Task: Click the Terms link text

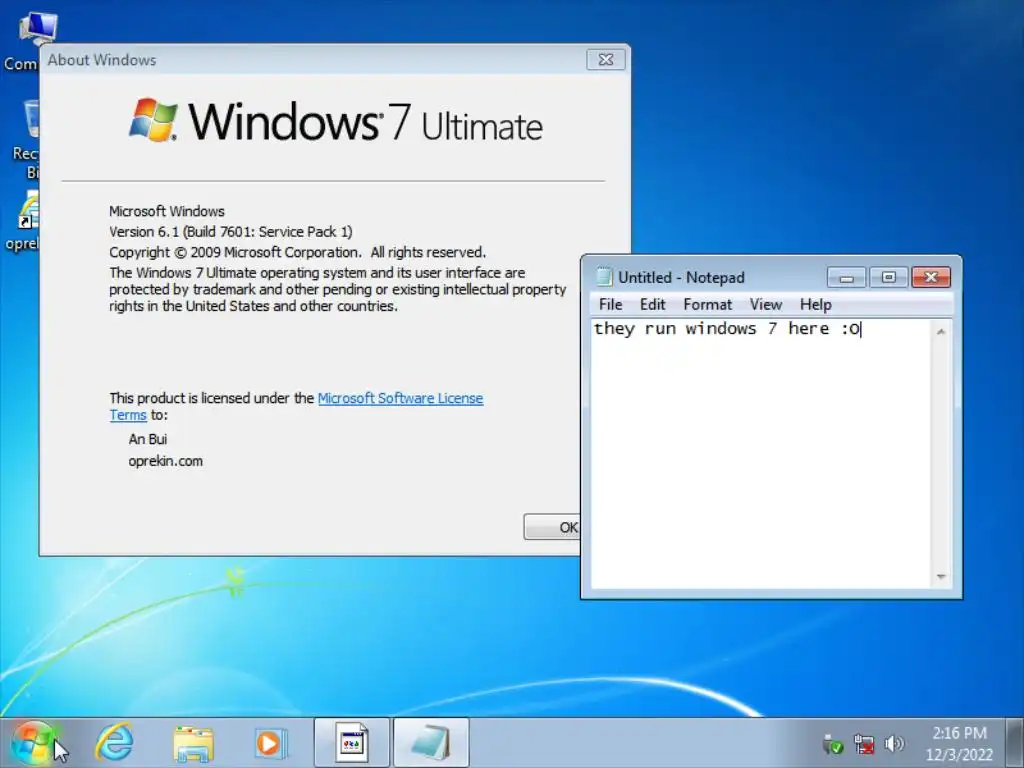Action: (128, 415)
